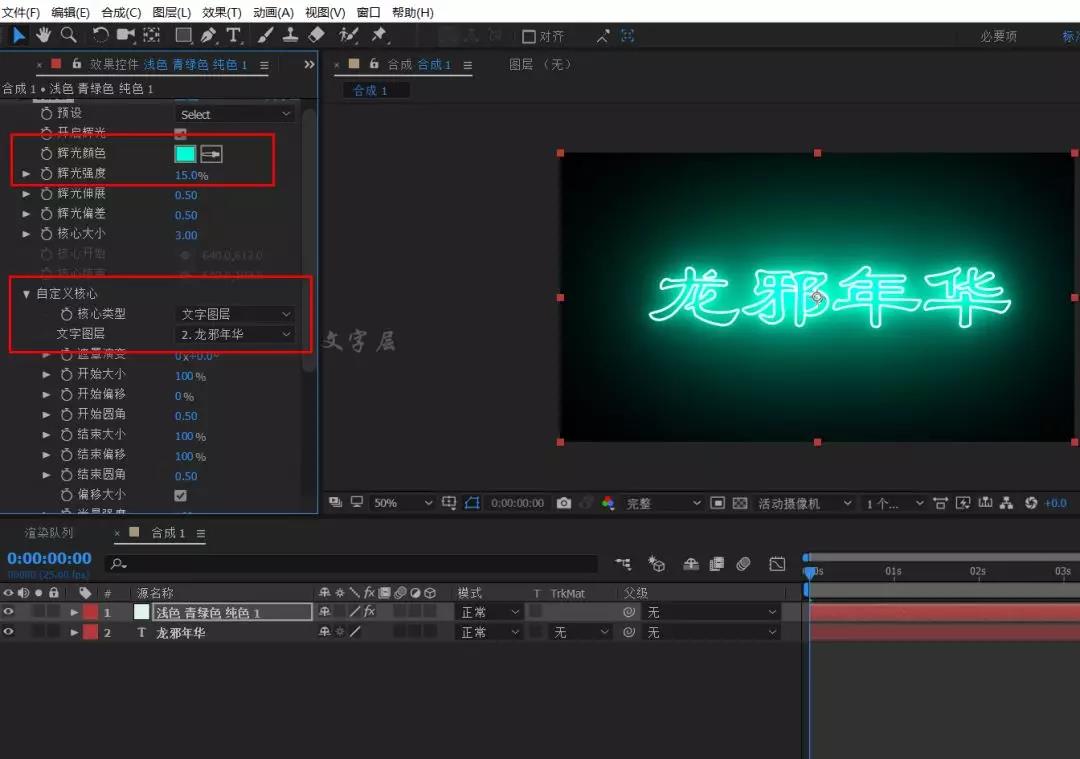Expand the 辉光强度 property
Viewport: 1080px width, 759px height.
26,174
